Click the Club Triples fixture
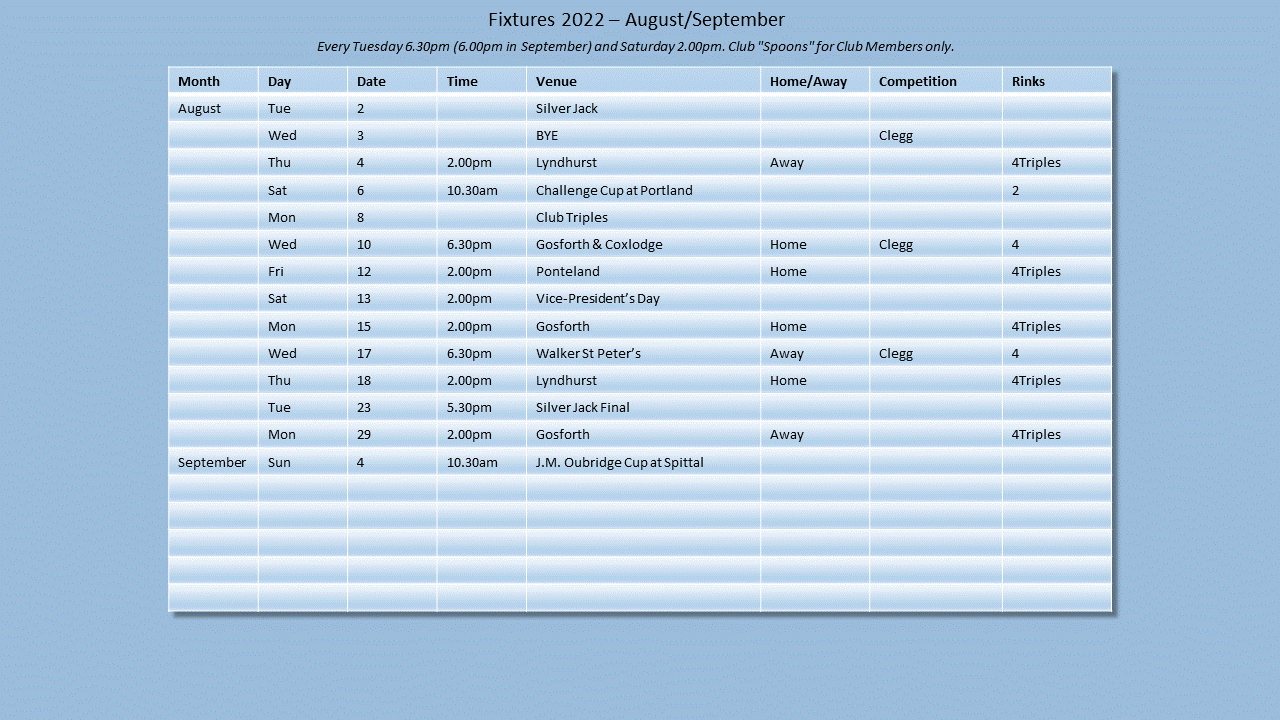Image resolution: width=1280 pixels, height=720 pixels. click(x=572, y=217)
